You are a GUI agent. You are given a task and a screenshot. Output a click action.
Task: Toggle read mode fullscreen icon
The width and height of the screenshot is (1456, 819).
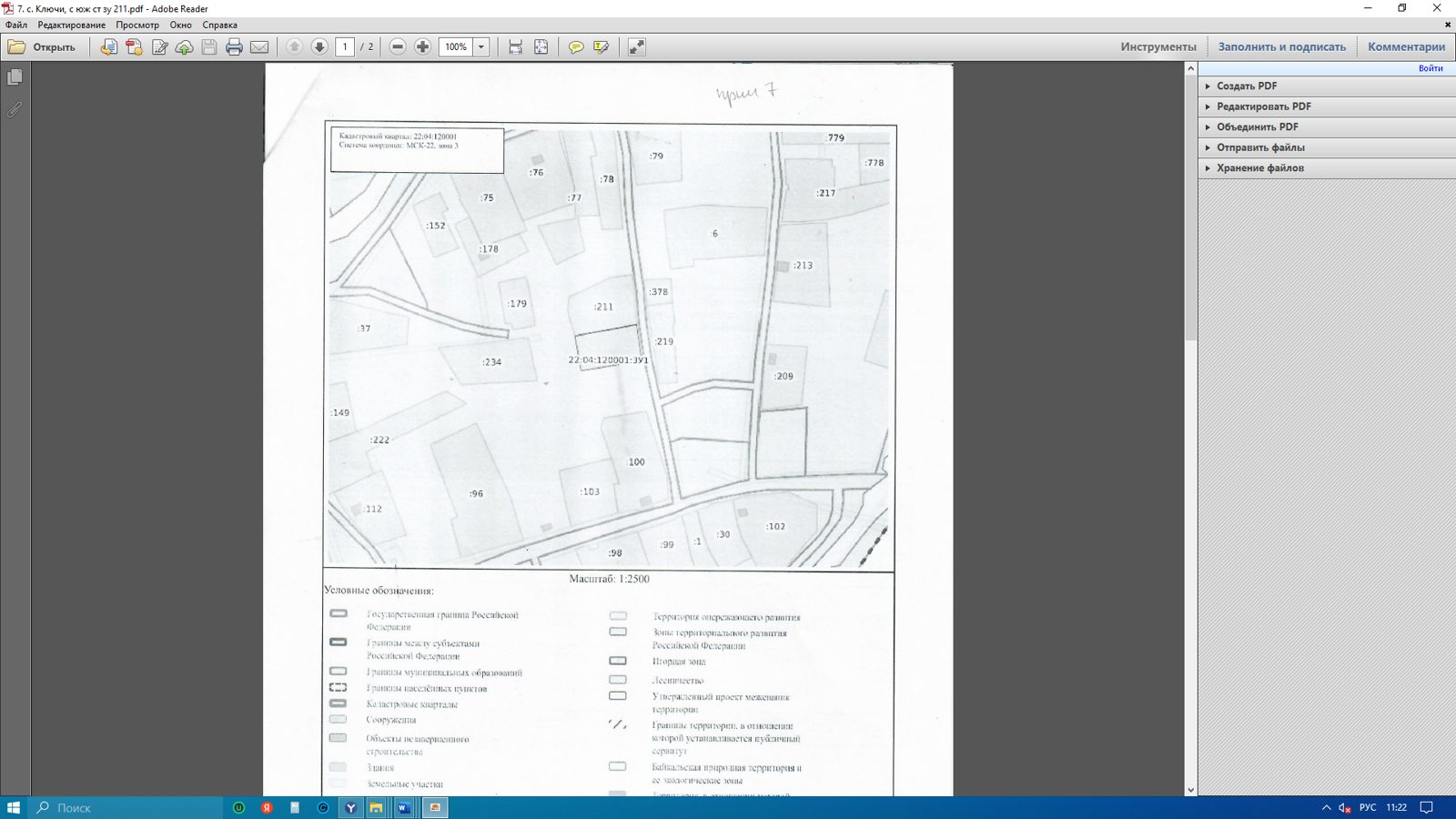tap(637, 47)
